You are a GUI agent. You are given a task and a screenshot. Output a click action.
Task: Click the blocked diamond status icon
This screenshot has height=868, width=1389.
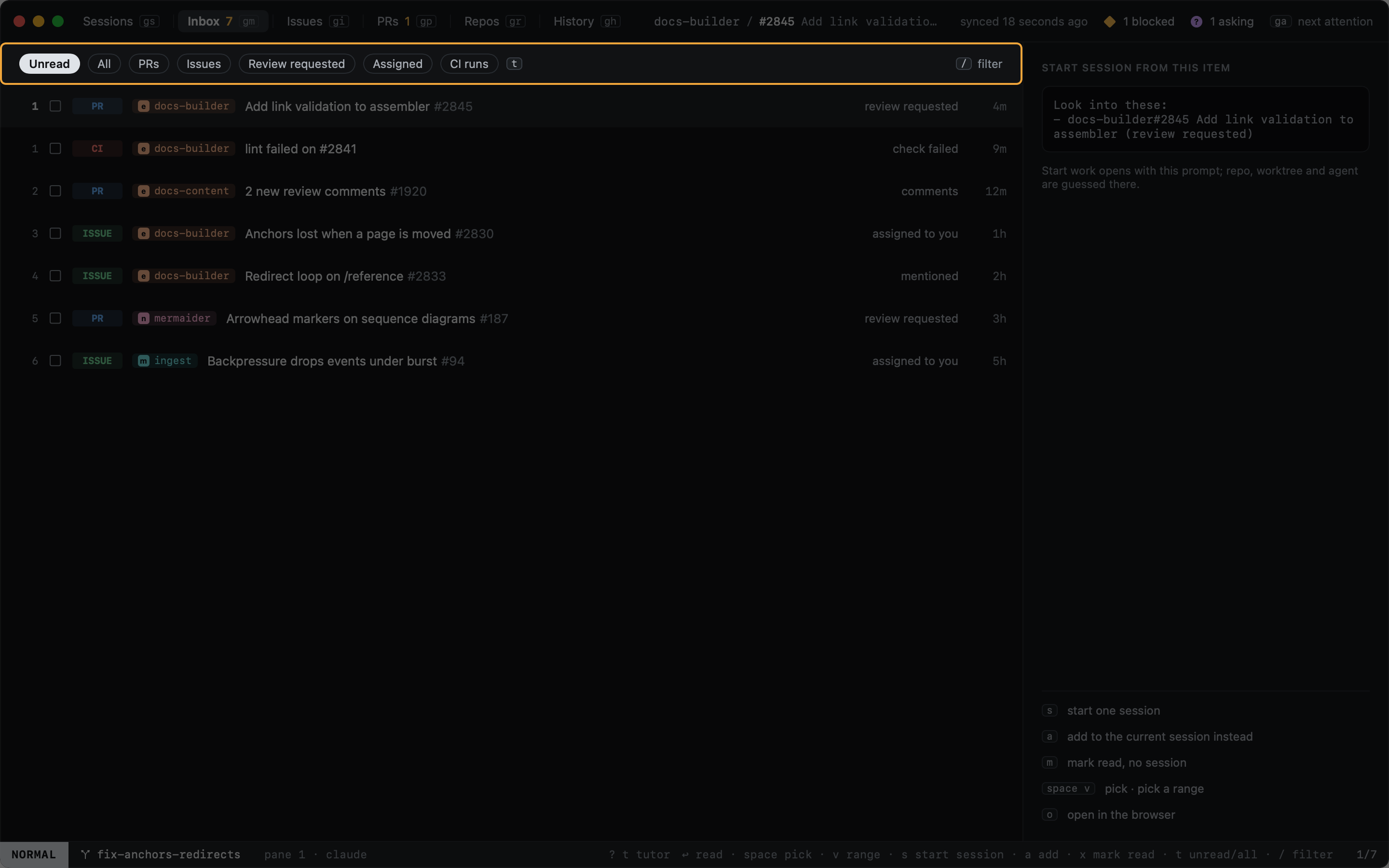click(x=1110, y=22)
